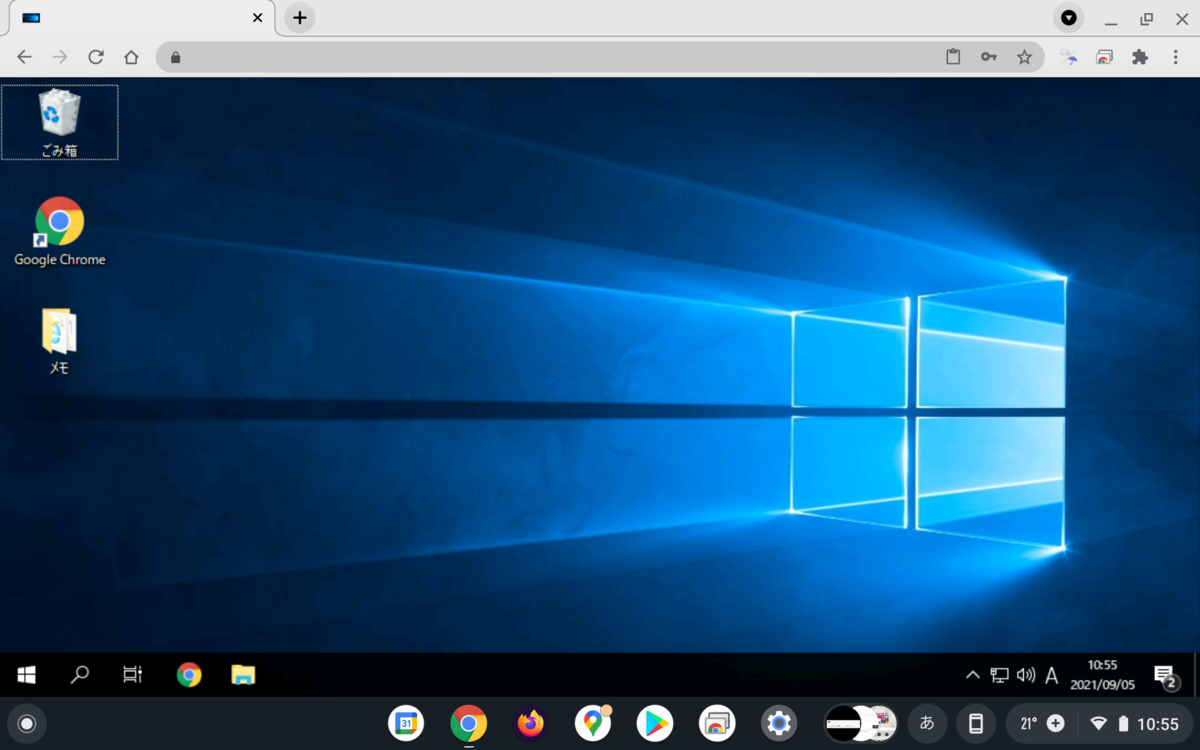This screenshot has width=1200, height=750.
Task: Open Google Calendar from the shelf
Action: [x=406, y=723]
